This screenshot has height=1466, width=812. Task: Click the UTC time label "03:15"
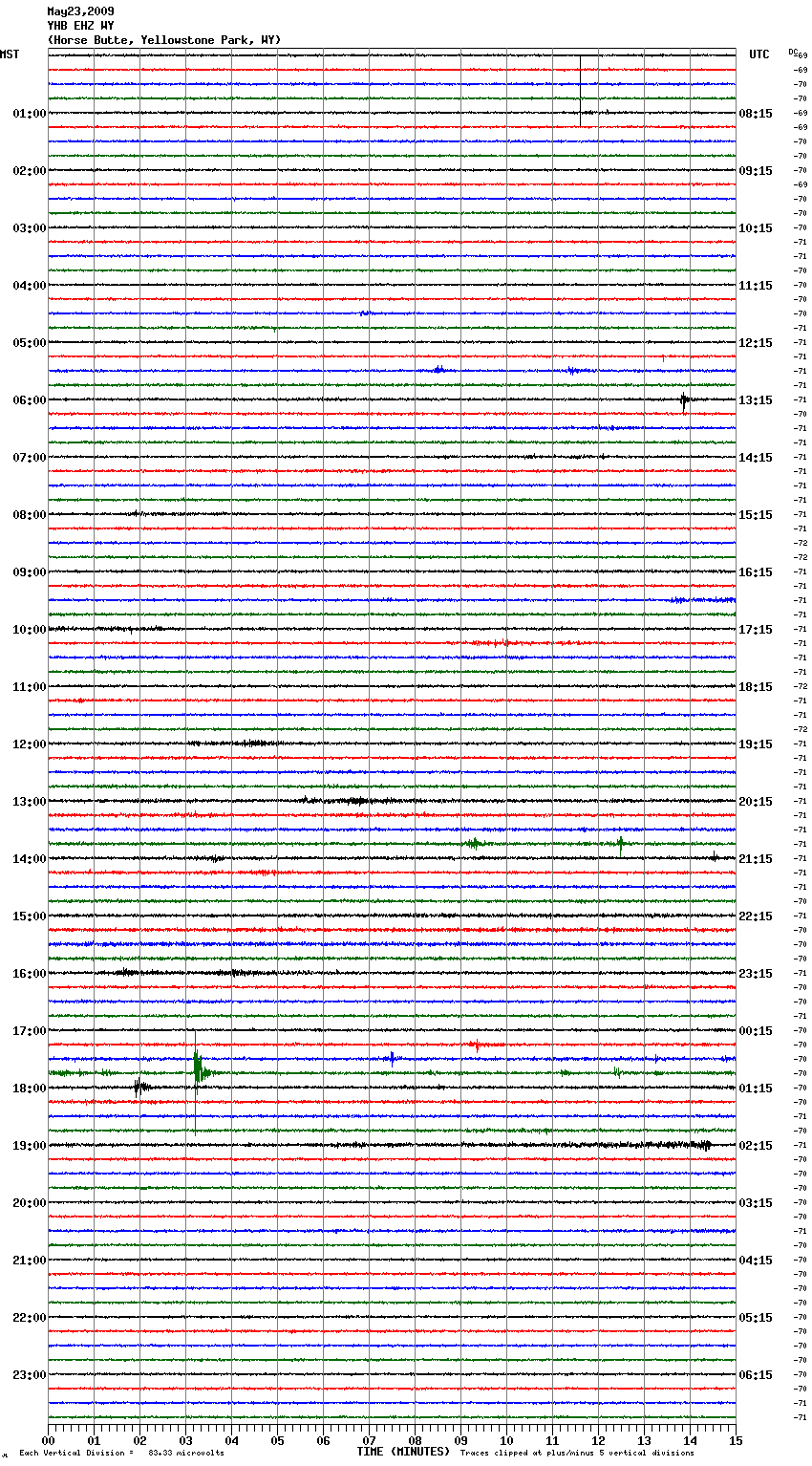pos(756,1203)
